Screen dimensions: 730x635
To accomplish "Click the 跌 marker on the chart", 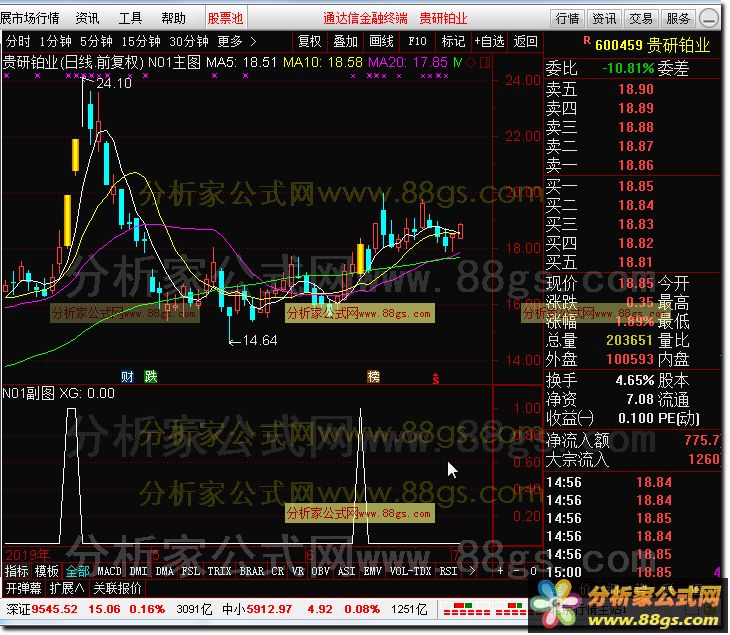I will pos(150,376).
